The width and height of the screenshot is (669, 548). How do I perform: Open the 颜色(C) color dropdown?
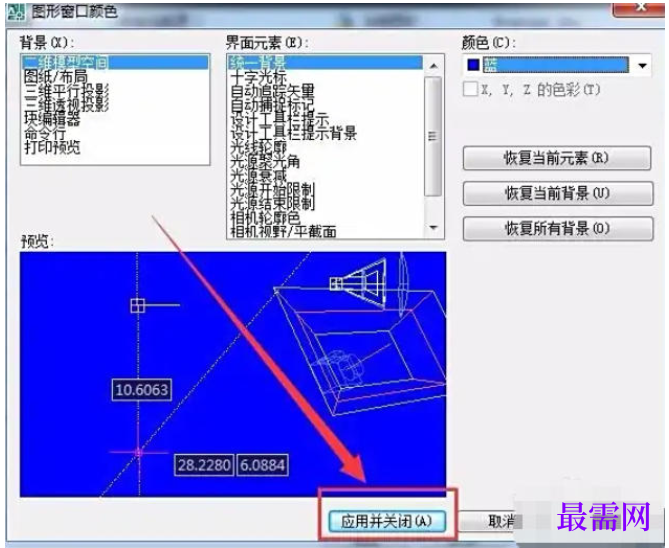click(642, 65)
